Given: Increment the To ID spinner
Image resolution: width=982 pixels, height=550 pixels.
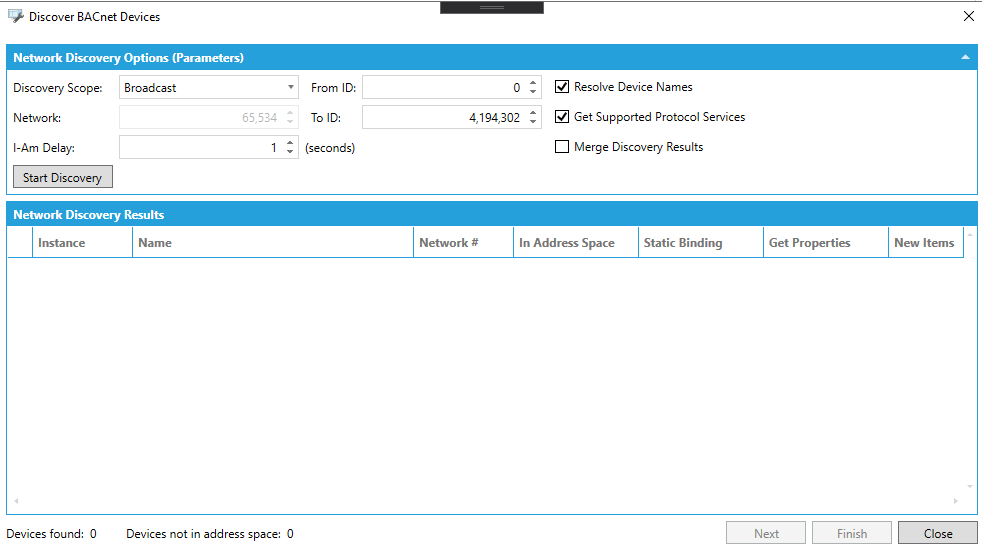Looking at the screenshot, I should click(533, 113).
